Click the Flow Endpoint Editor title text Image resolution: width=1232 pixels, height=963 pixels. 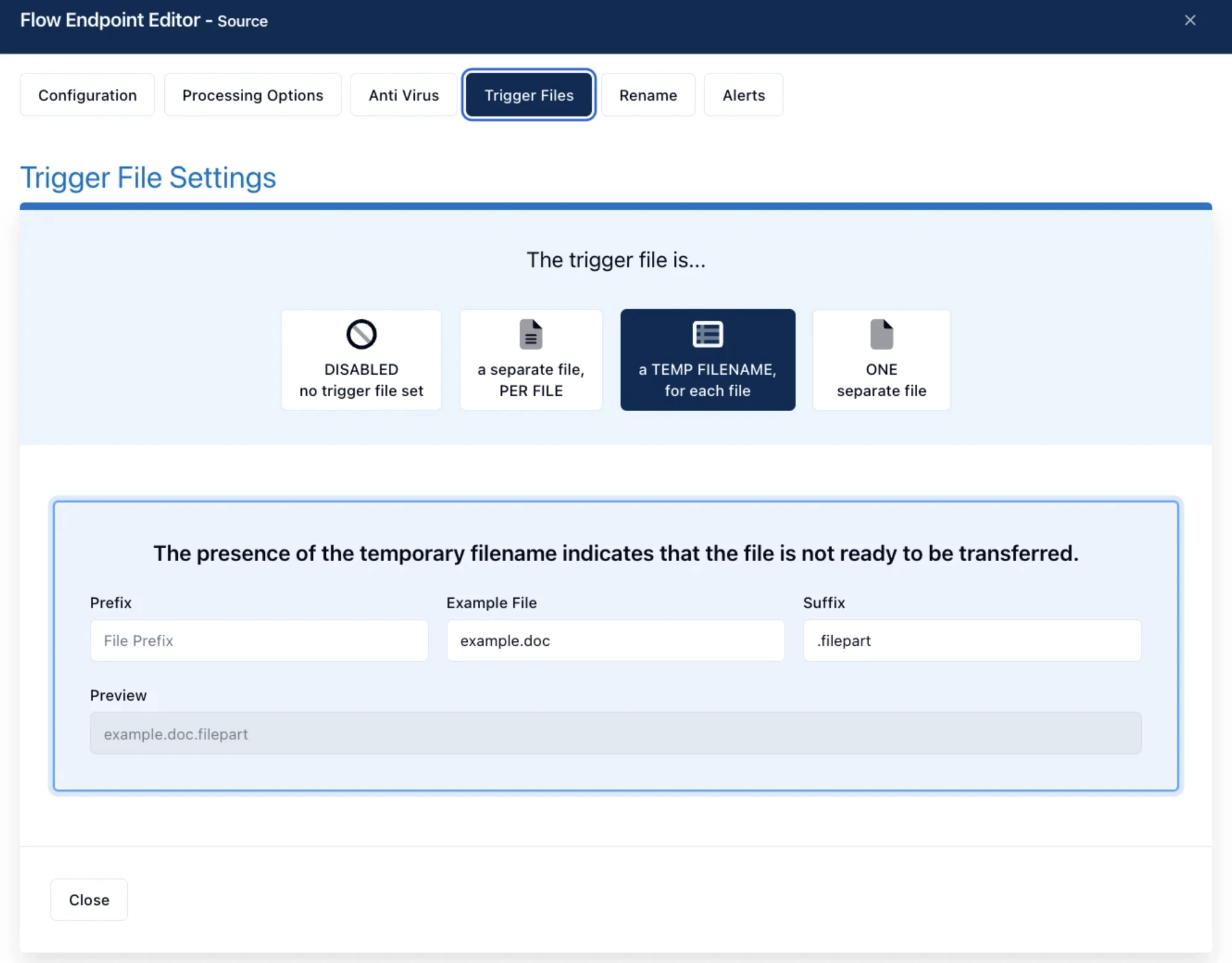click(144, 20)
